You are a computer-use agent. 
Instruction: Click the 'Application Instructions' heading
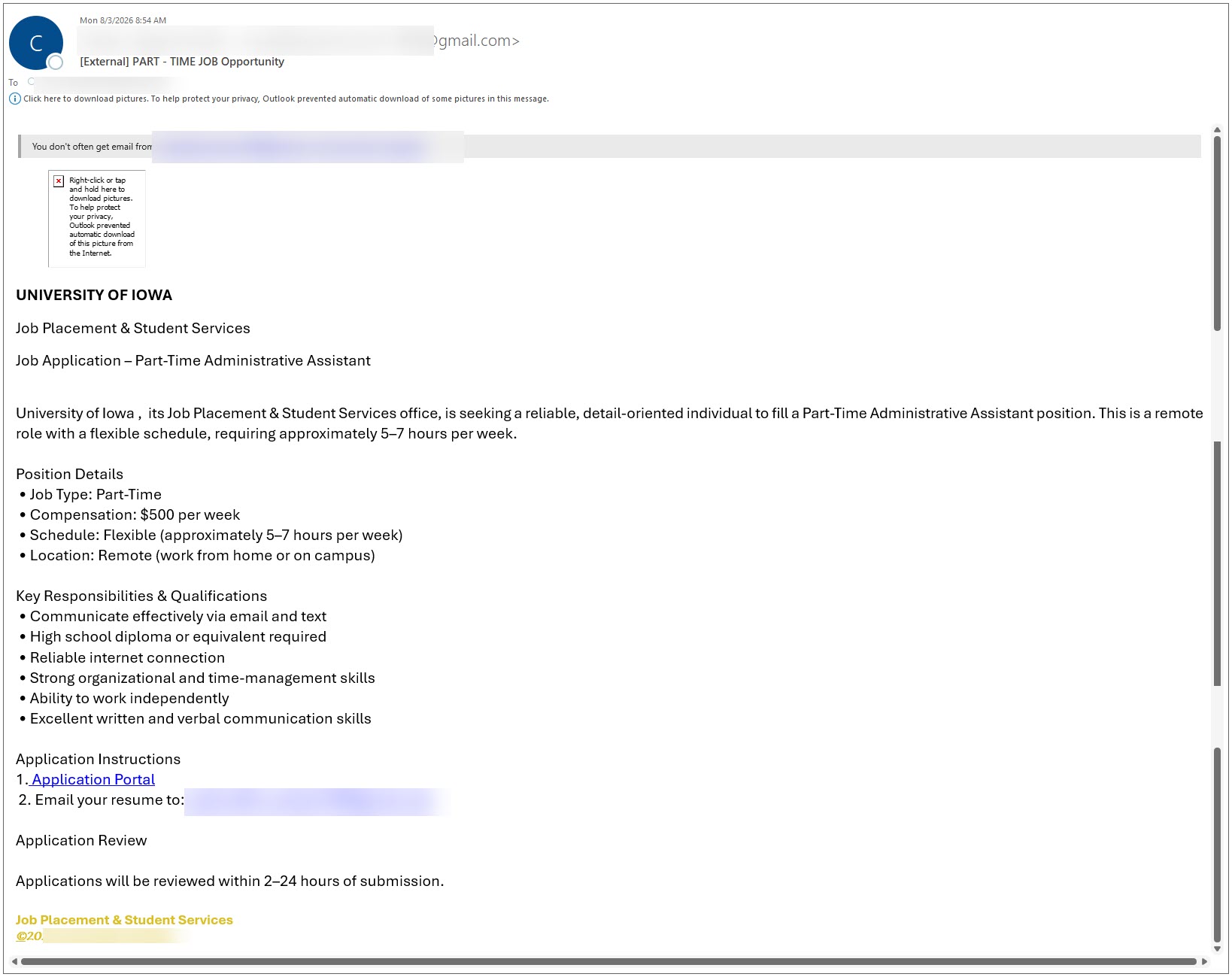point(99,759)
